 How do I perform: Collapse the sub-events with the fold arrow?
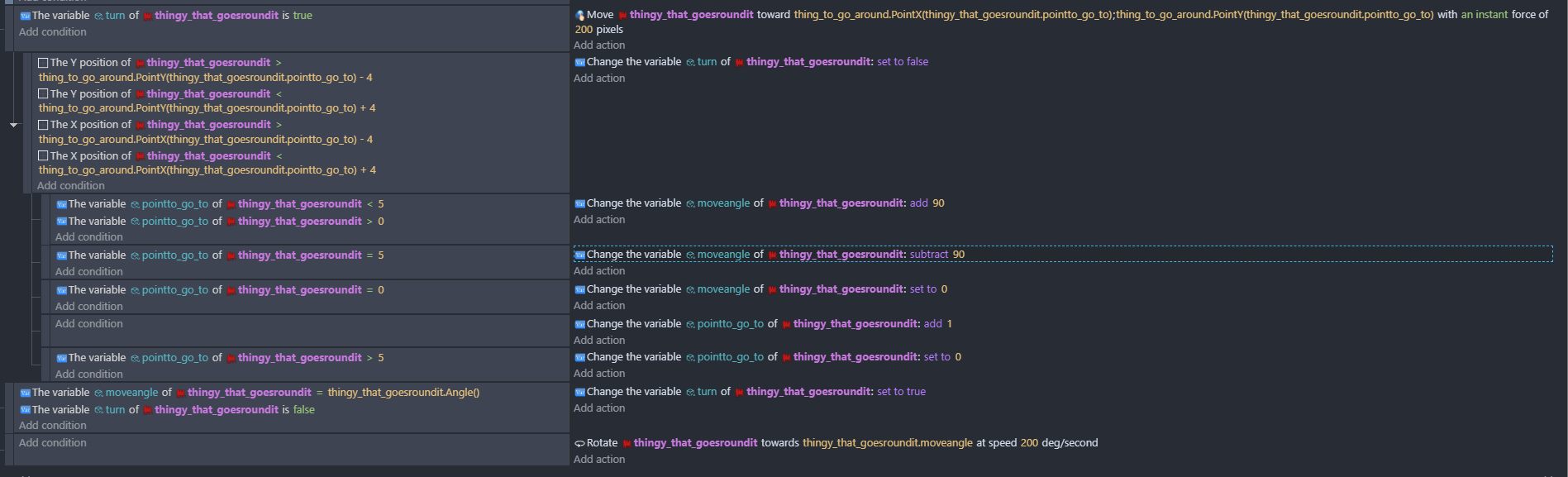click(13, 125)
